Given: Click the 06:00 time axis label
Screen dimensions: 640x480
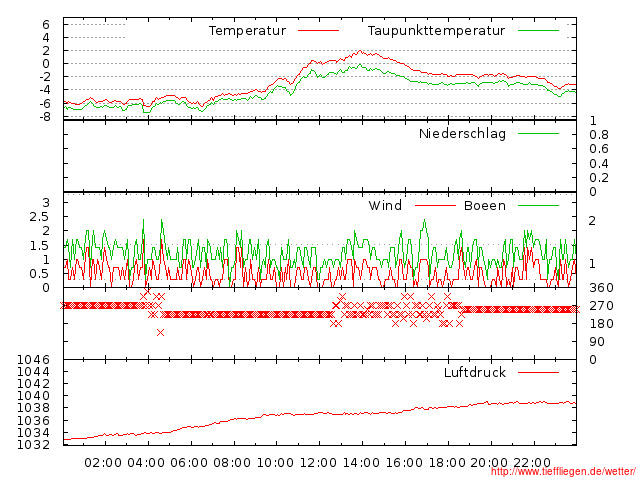Looking at the screenshot, I should pos(189,463).
